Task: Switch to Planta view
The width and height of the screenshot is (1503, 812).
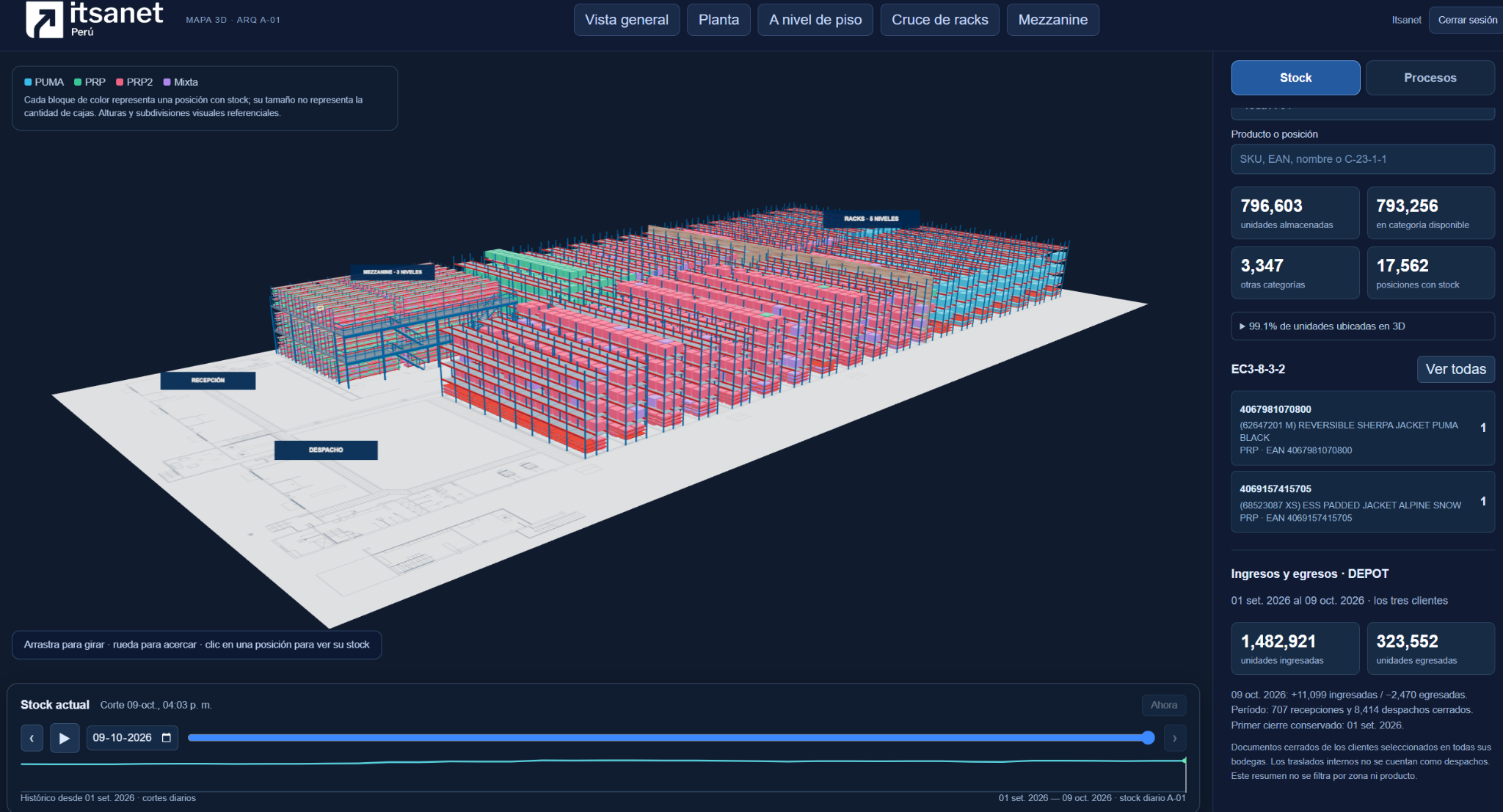Action: point(718,20)
